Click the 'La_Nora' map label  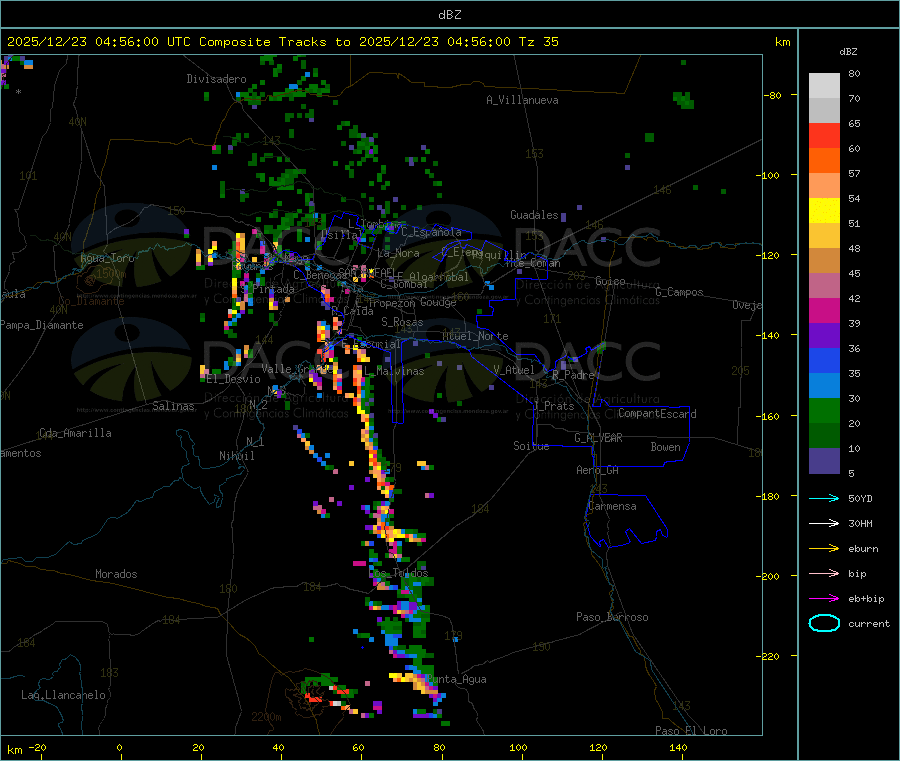pos(398,253)
